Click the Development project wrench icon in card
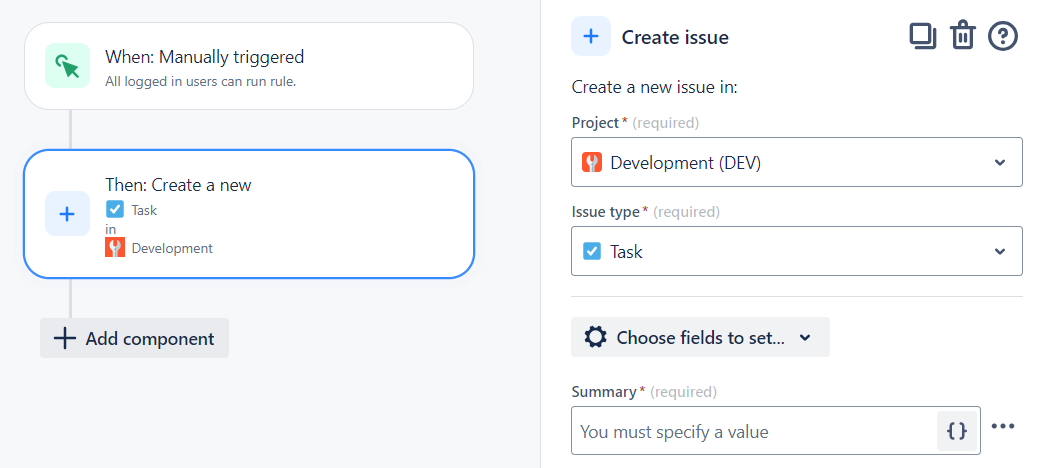The image size is (1045, 468). (115, 248)
